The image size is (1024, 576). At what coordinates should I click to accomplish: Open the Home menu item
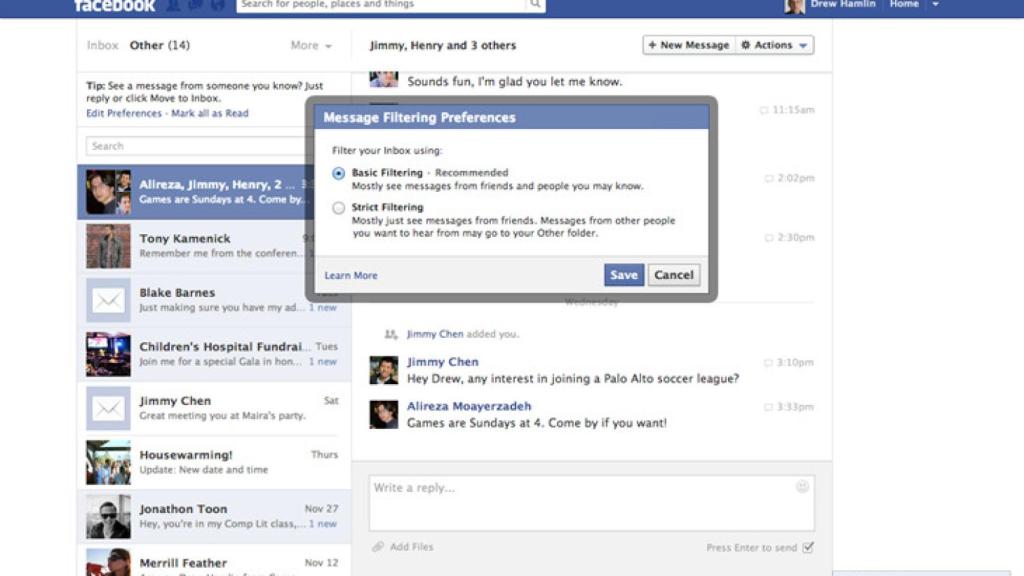coord(903,4)
